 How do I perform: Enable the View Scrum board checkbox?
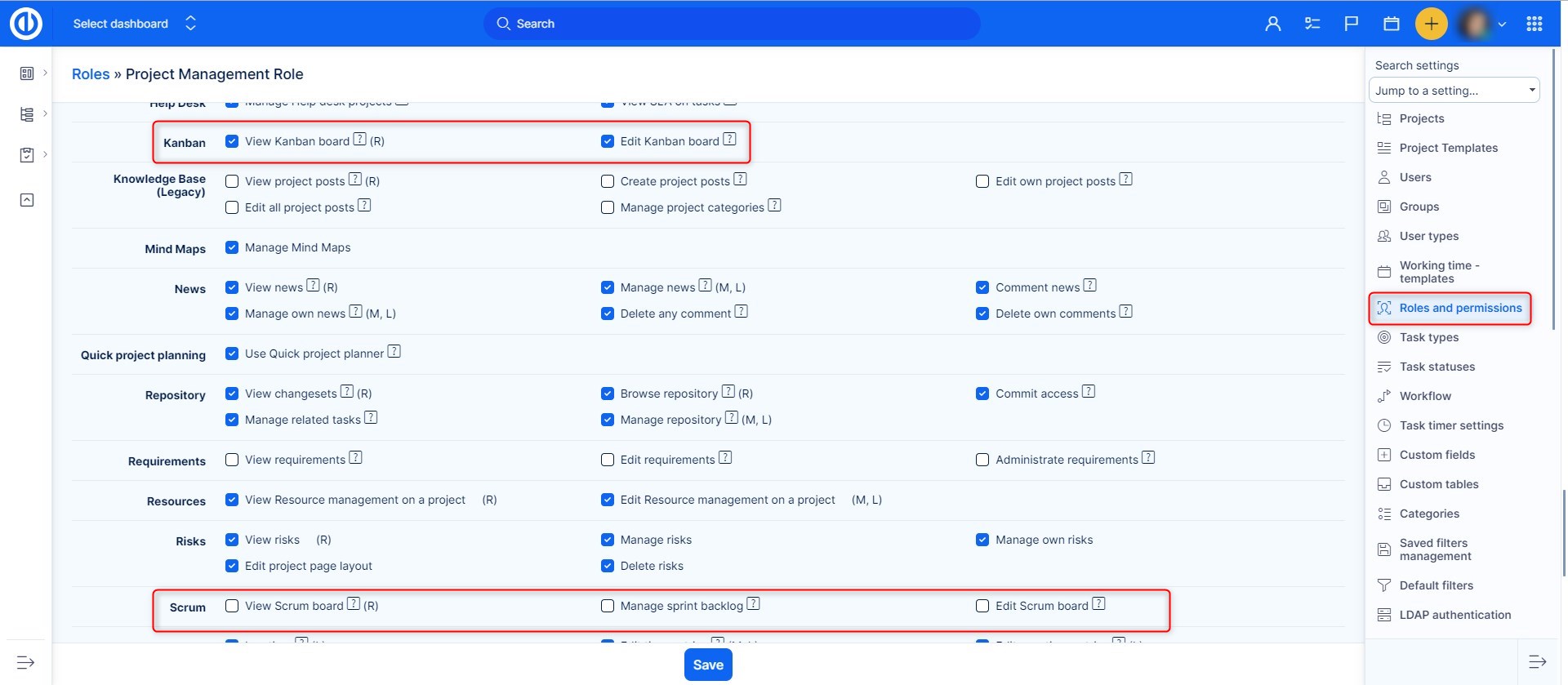click(232, 606)
